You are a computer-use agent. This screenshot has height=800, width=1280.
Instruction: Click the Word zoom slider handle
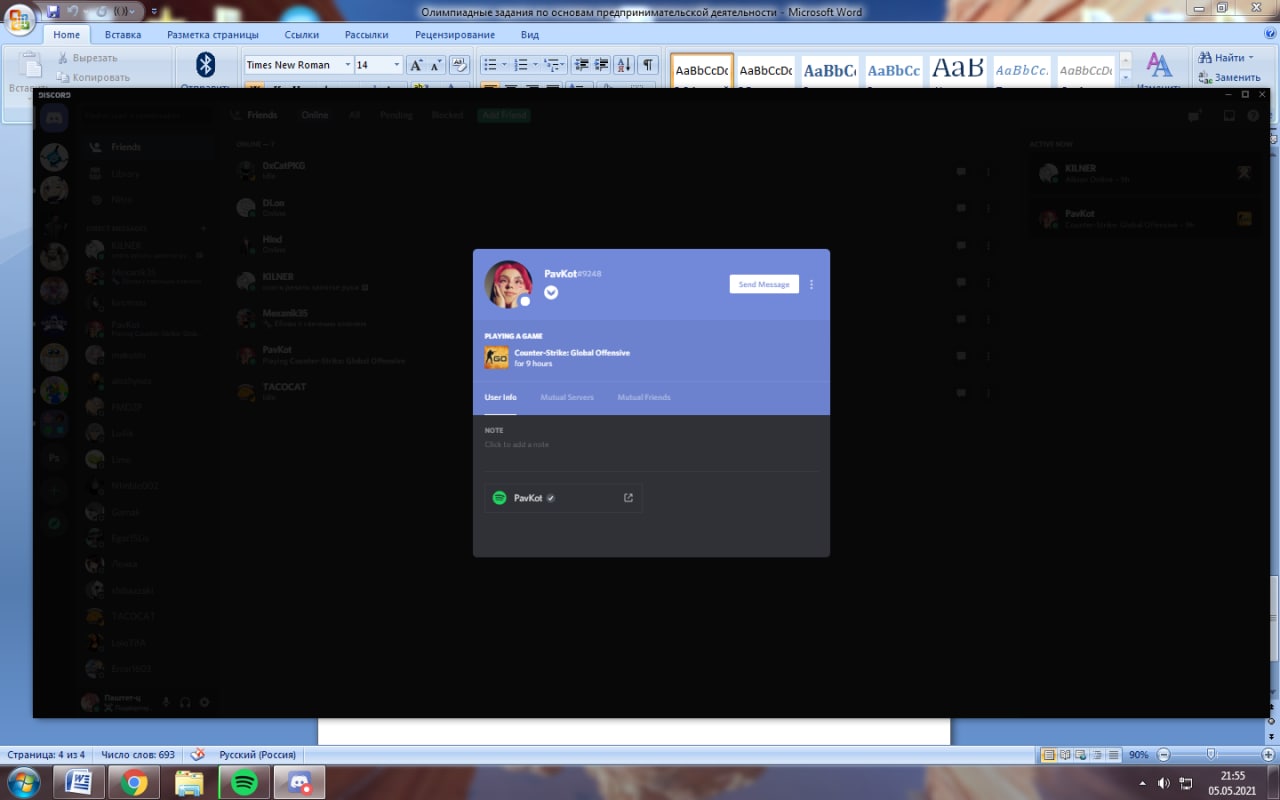(1211, 754)
